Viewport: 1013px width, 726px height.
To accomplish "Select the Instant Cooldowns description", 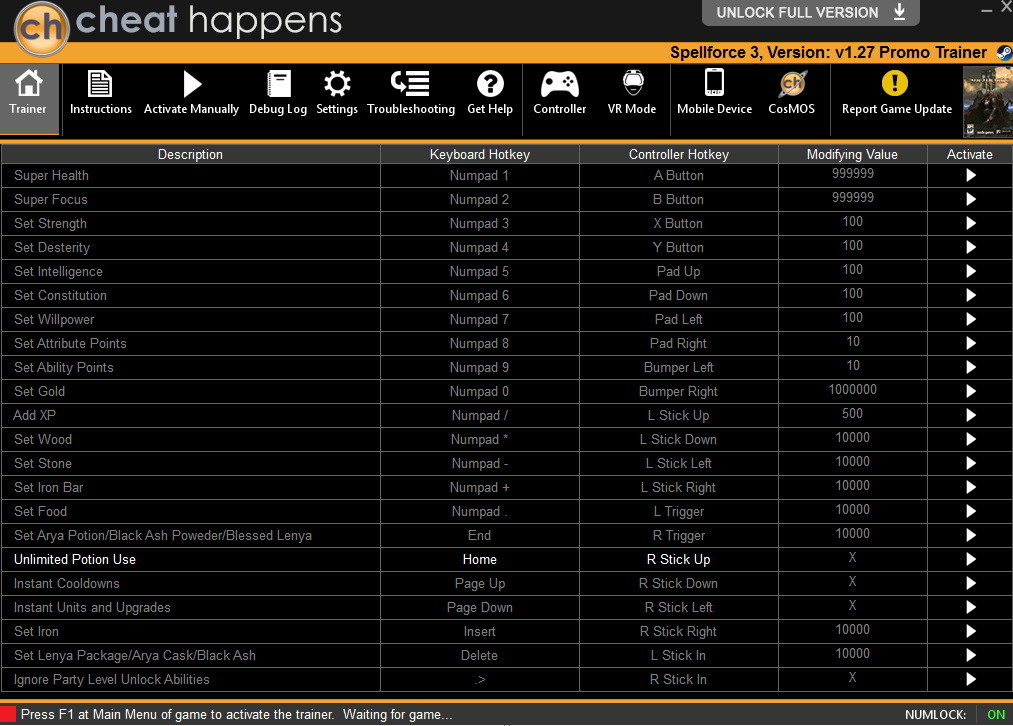I will click(191, 583).
